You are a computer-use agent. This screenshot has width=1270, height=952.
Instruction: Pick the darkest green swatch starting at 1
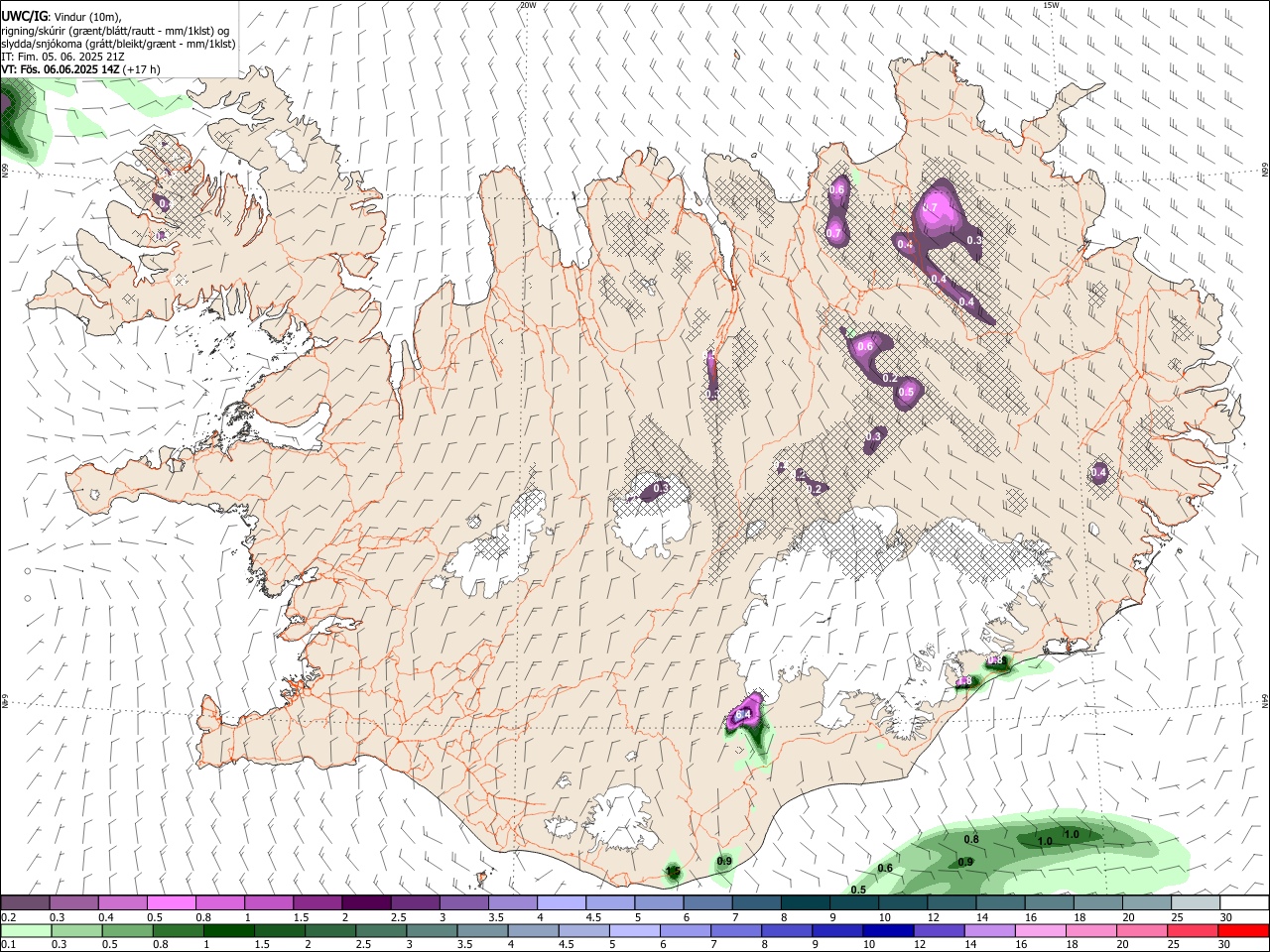point(228,930)
